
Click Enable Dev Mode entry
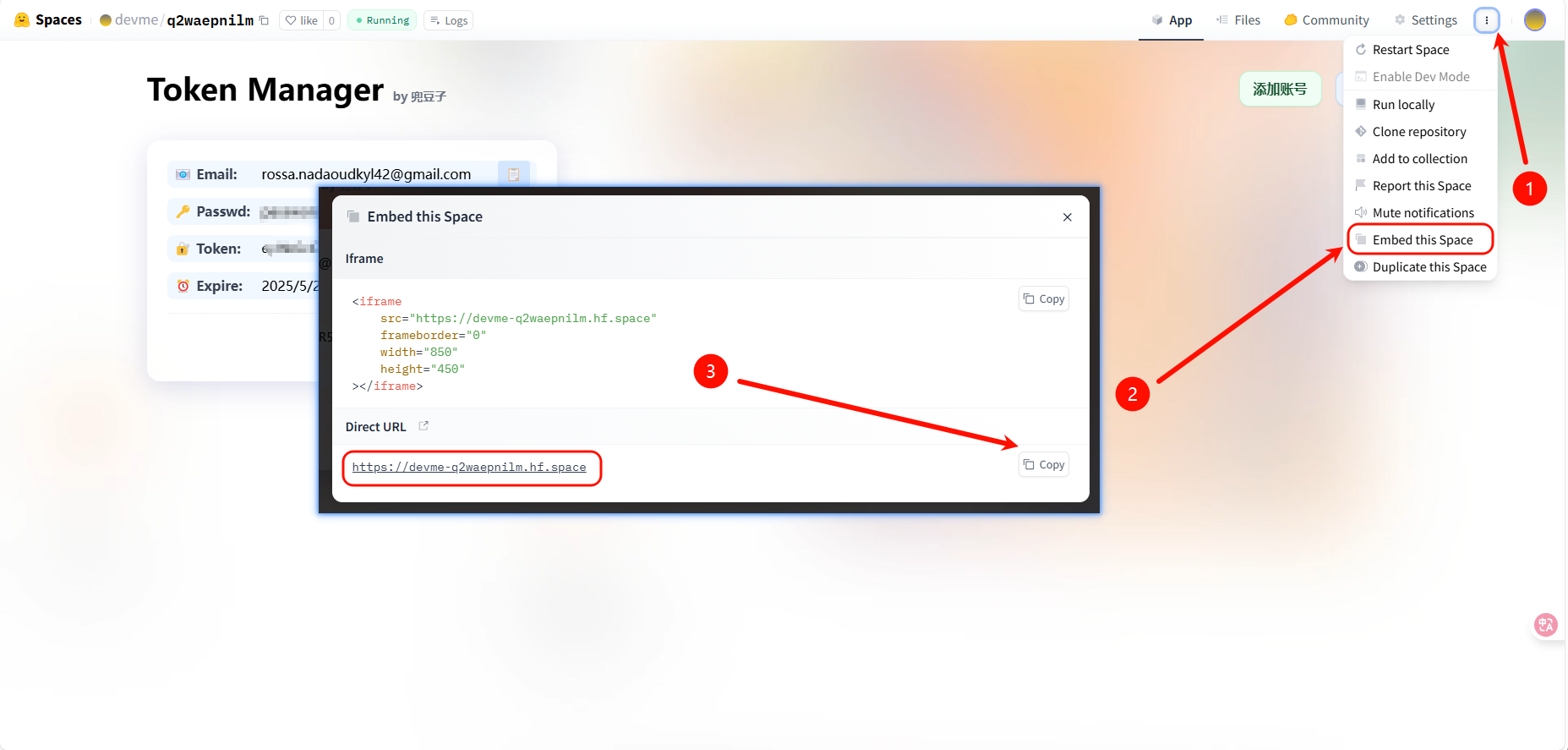coord(1420,77)
